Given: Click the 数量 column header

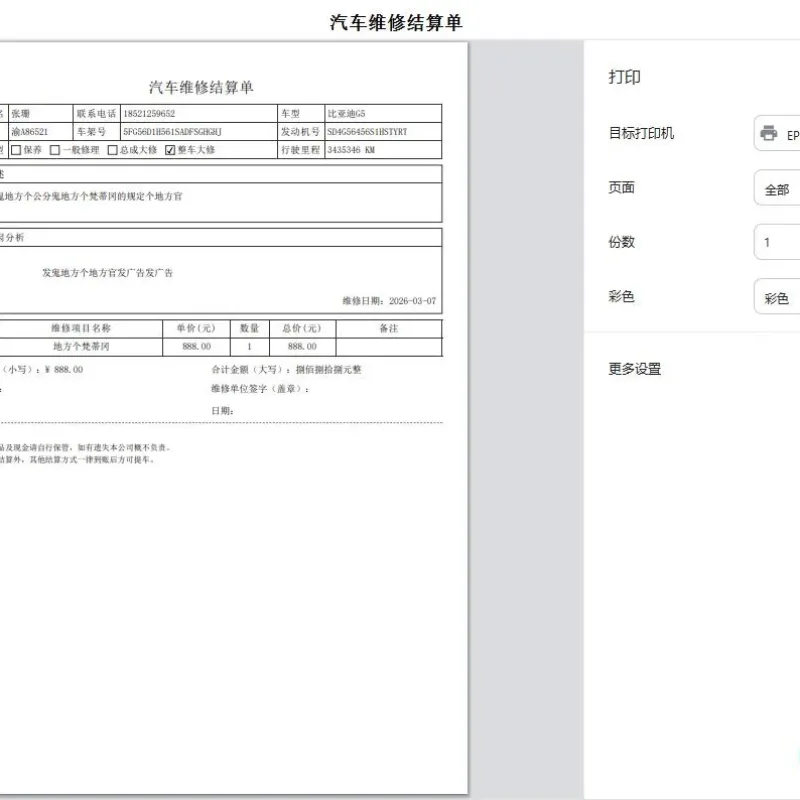Looking at the screenshot, I should pyautogui.click(x=249, y=329).
